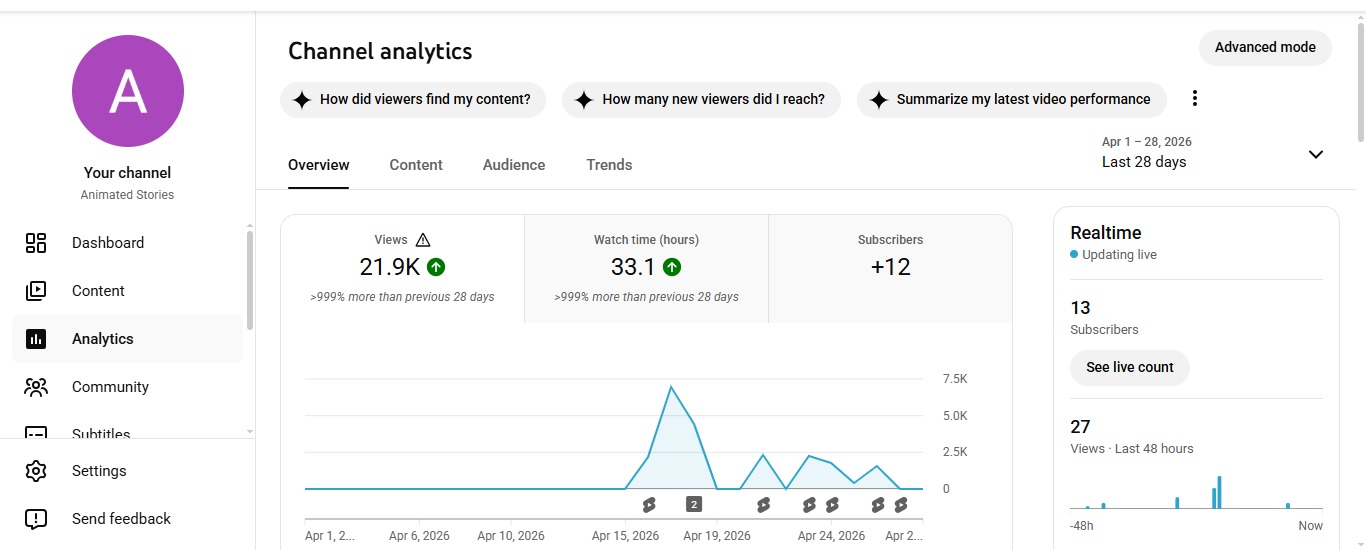Click the See live count button
1366x550 pixels.
click(1129, 367)
